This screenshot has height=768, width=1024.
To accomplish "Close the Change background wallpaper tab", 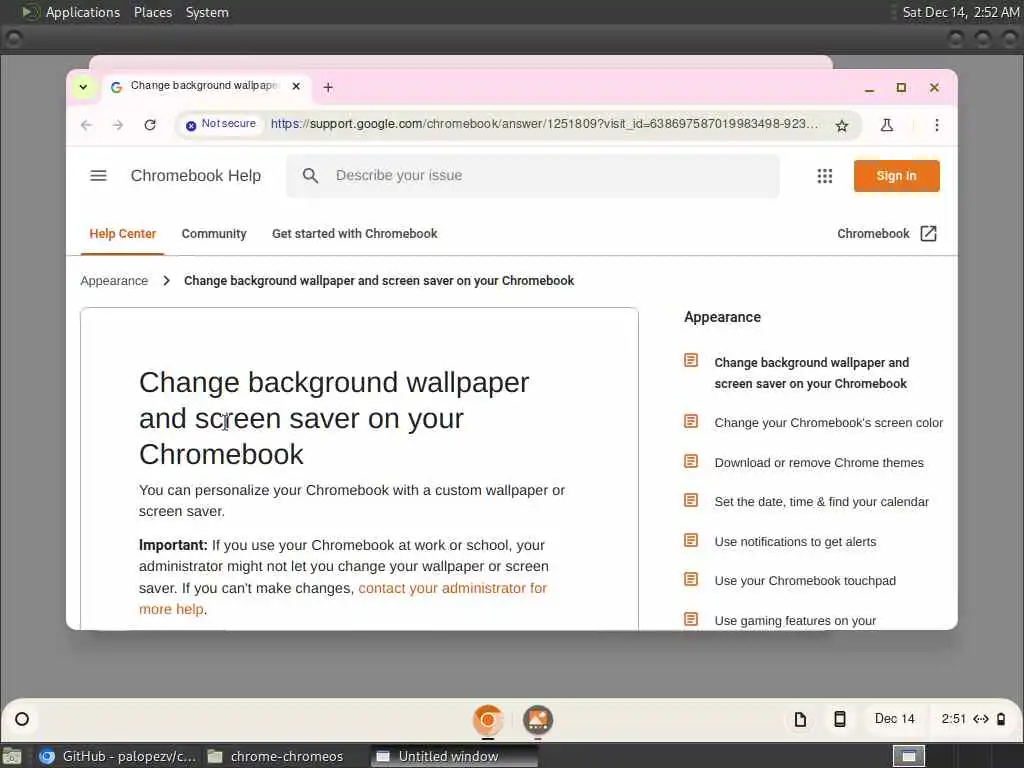I will pyautogui.click(x=296, y=86).
